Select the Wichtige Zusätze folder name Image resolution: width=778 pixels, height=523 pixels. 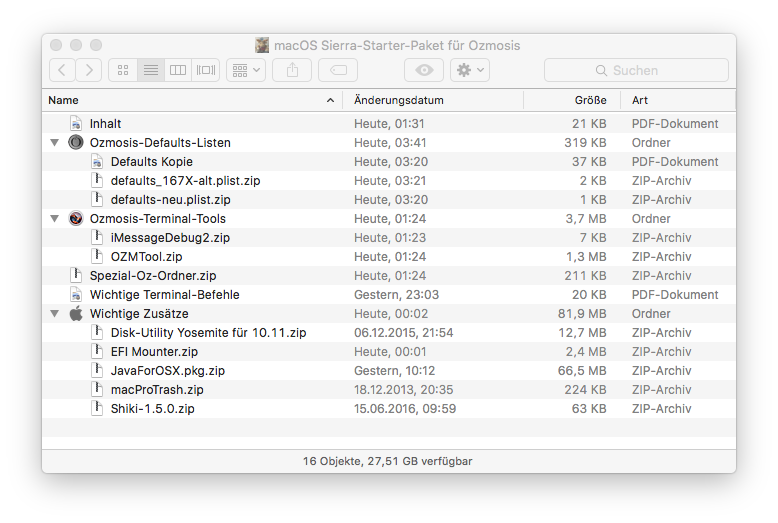(139, 314)
